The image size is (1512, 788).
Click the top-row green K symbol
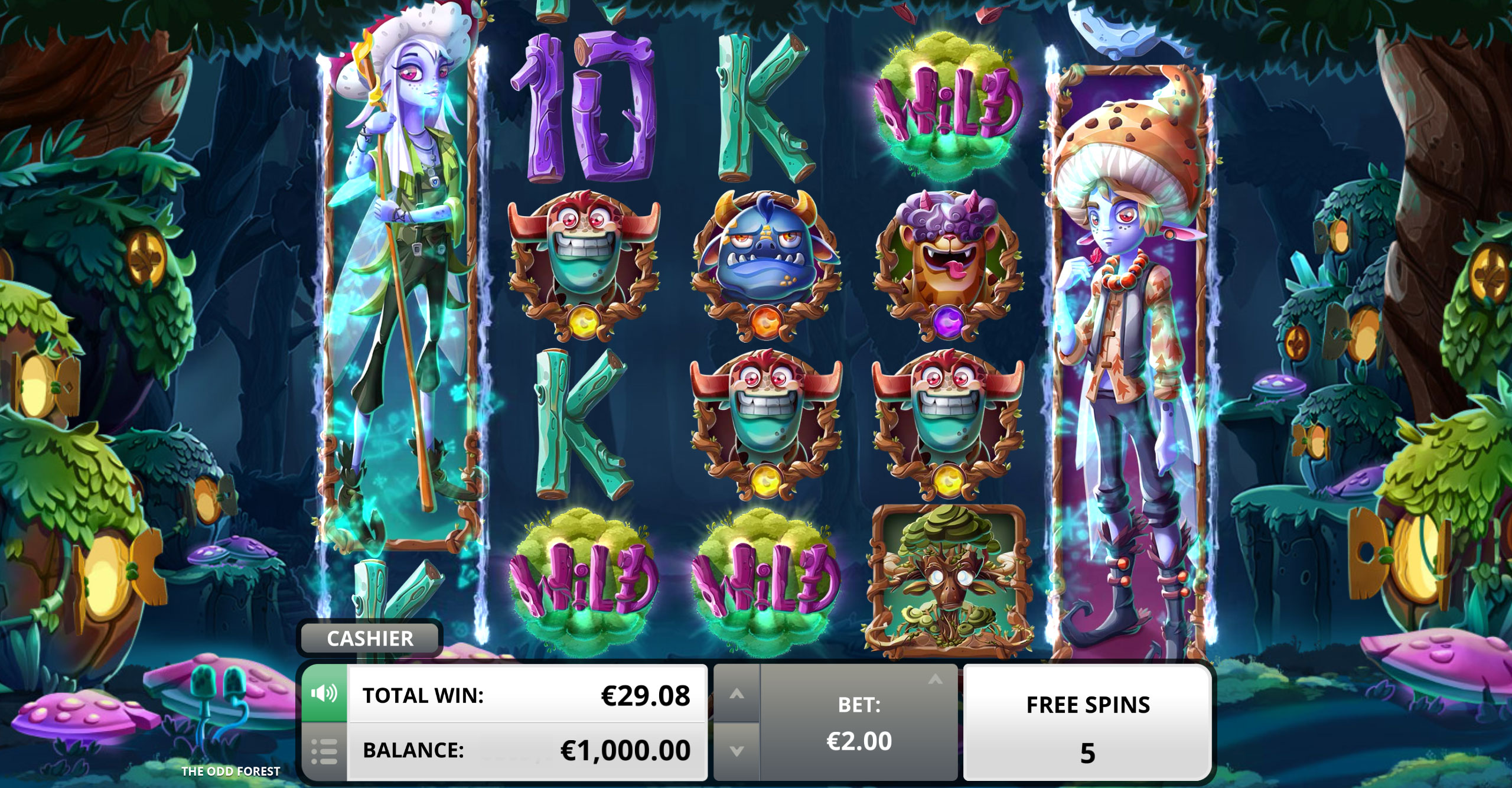(763, 108)
